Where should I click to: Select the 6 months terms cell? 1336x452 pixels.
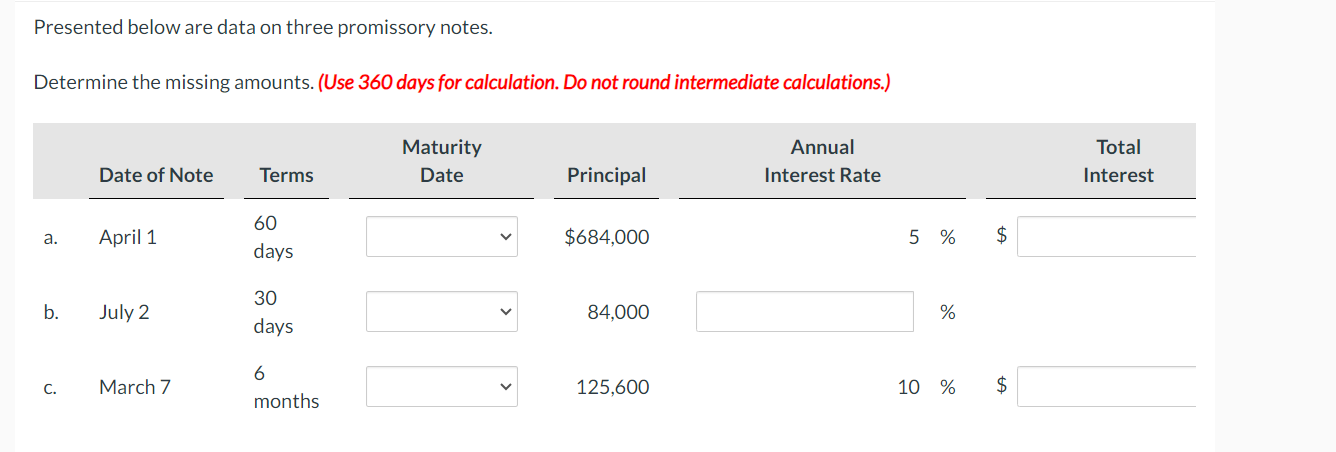[286, 387]
